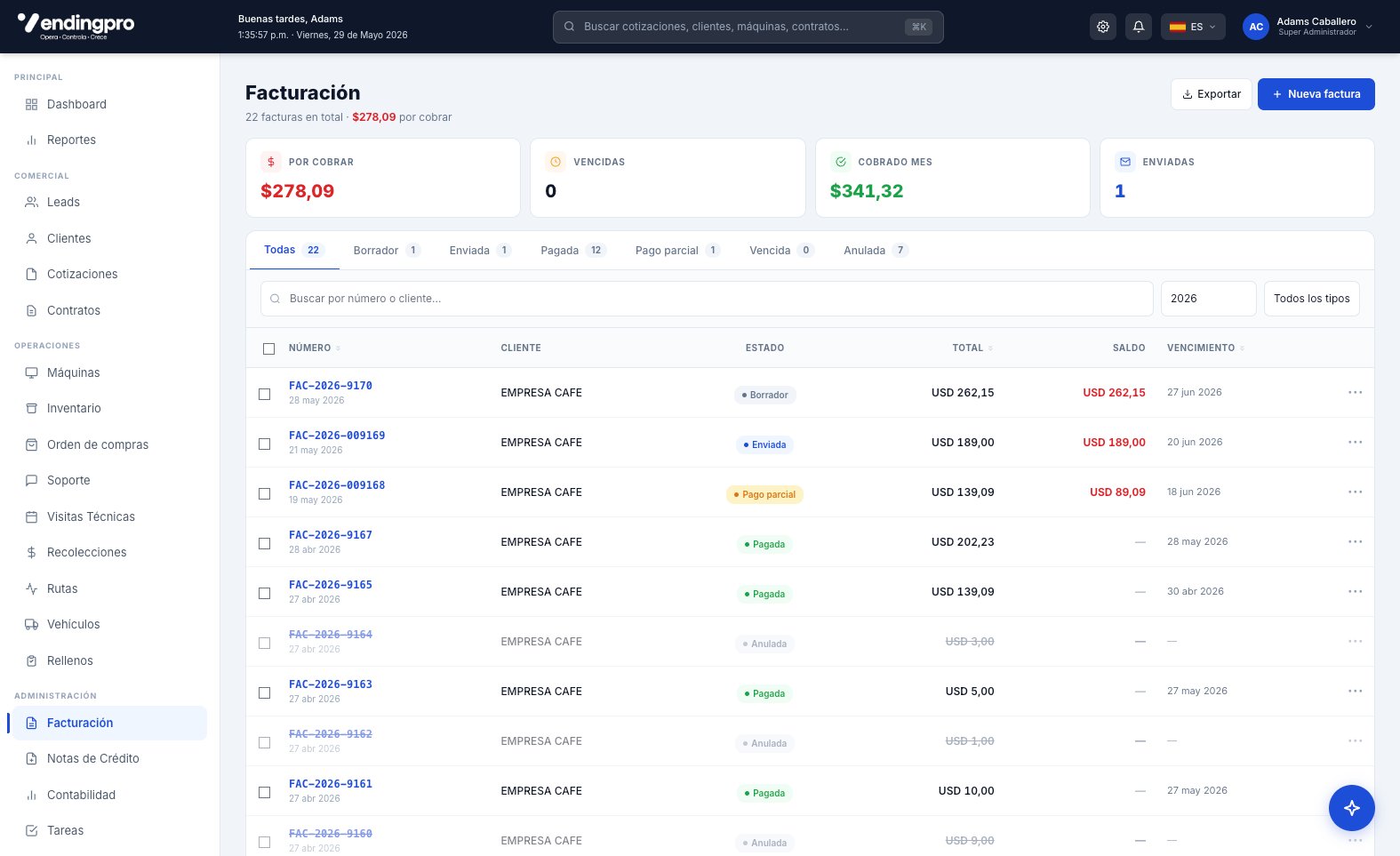Click the Enviadas mail card icon
Image resolution: width=1400 pixels, height=856 pixels.
point(1125,162)
